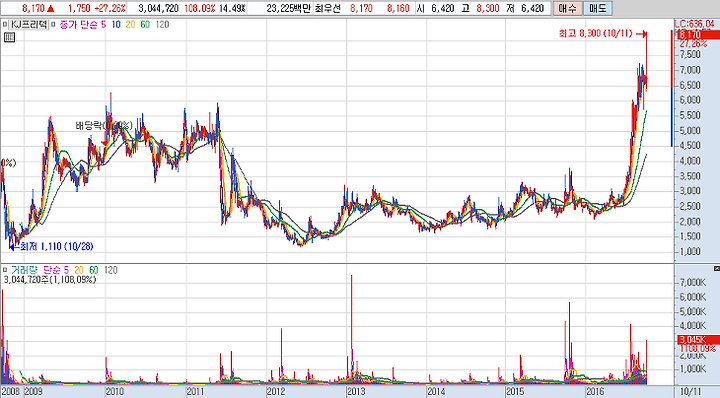Open the table grid icon below KJ프리텍
720x398 pixels.
point(9,38)
